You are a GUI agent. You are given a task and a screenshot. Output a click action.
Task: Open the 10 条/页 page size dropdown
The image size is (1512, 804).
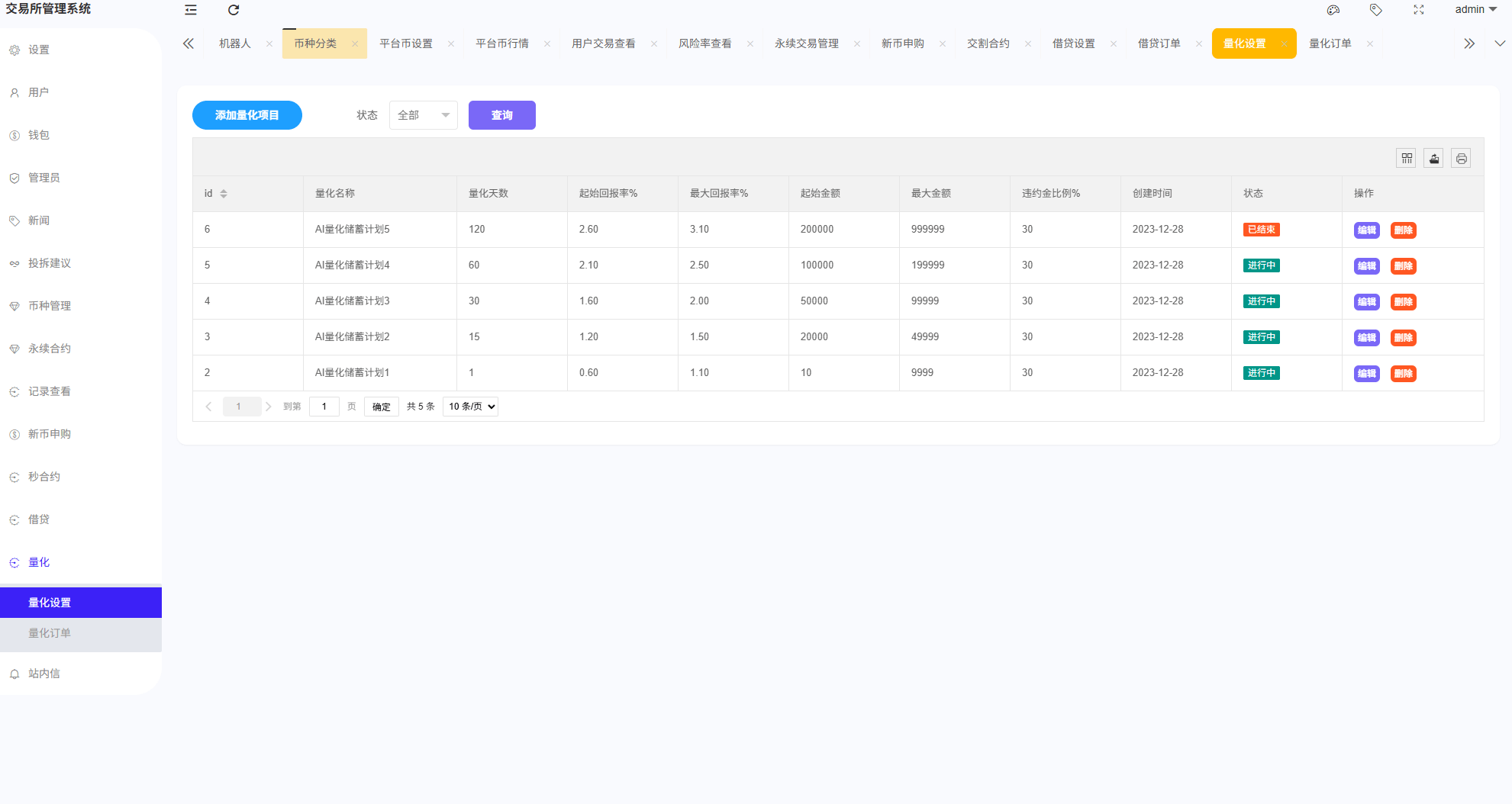pos(471,407)
